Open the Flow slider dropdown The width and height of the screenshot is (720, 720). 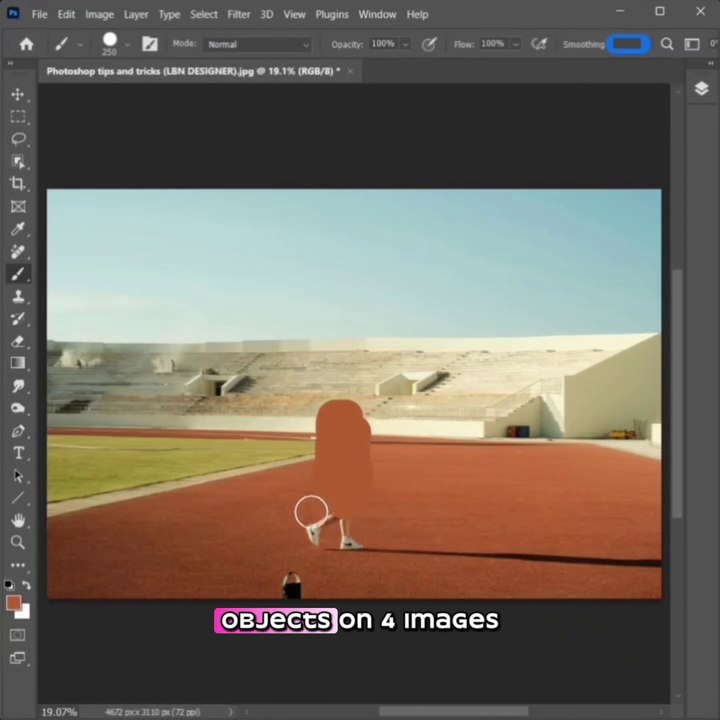[x=516, y=45]
